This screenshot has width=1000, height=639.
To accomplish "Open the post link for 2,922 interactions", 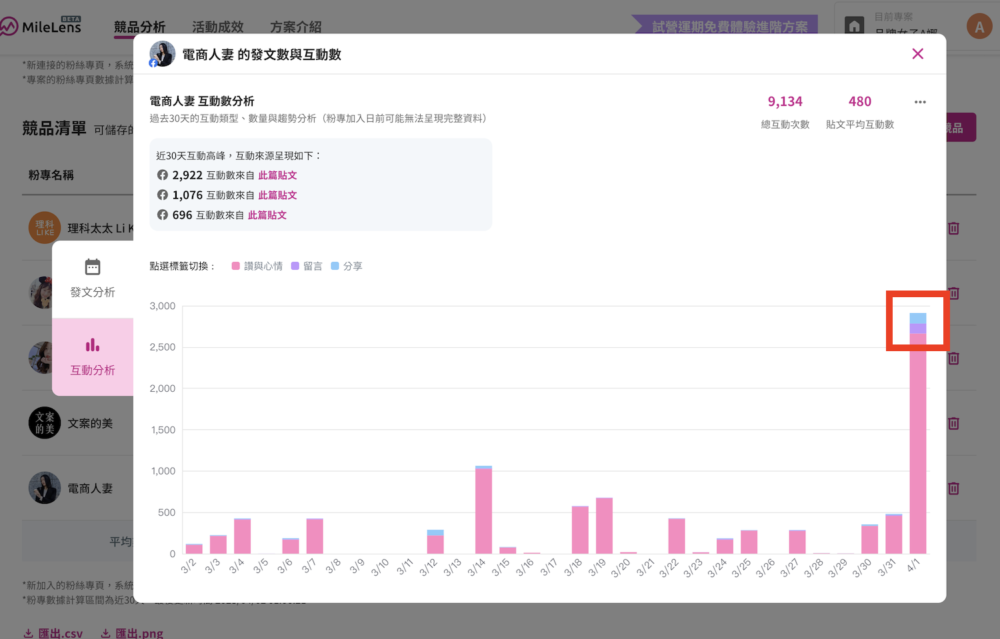I will [277, 175].
